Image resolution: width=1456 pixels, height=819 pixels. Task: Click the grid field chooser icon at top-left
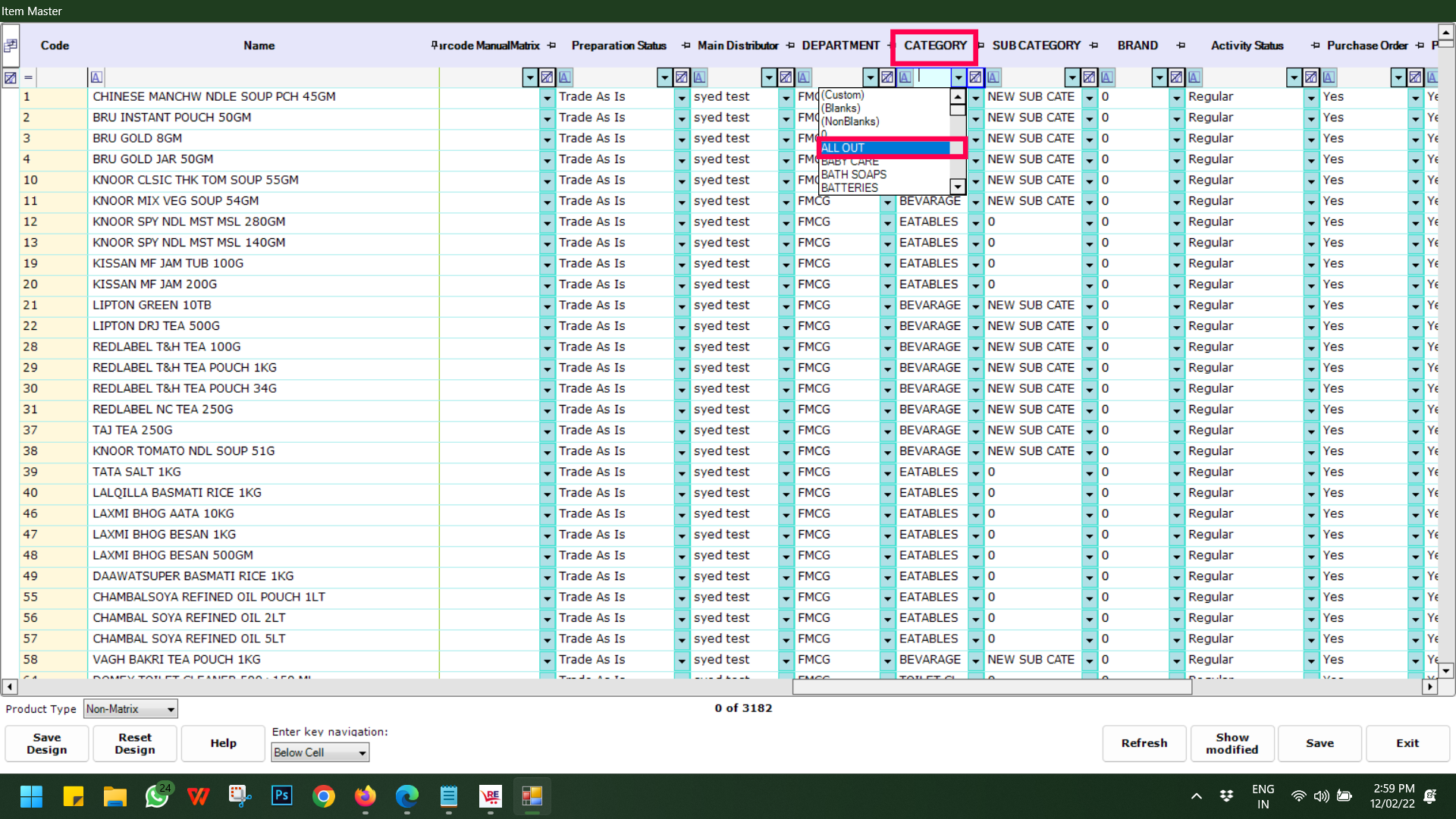(11, 45)
